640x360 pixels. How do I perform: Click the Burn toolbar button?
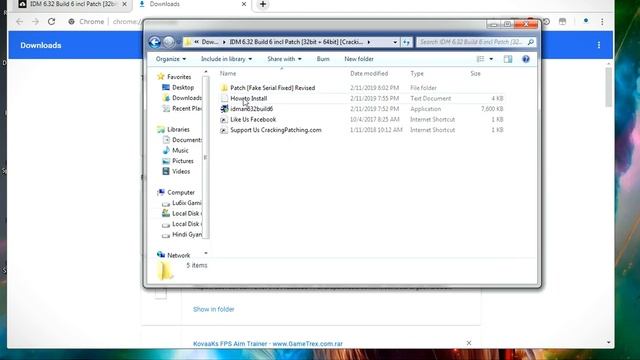pos(323,59)
